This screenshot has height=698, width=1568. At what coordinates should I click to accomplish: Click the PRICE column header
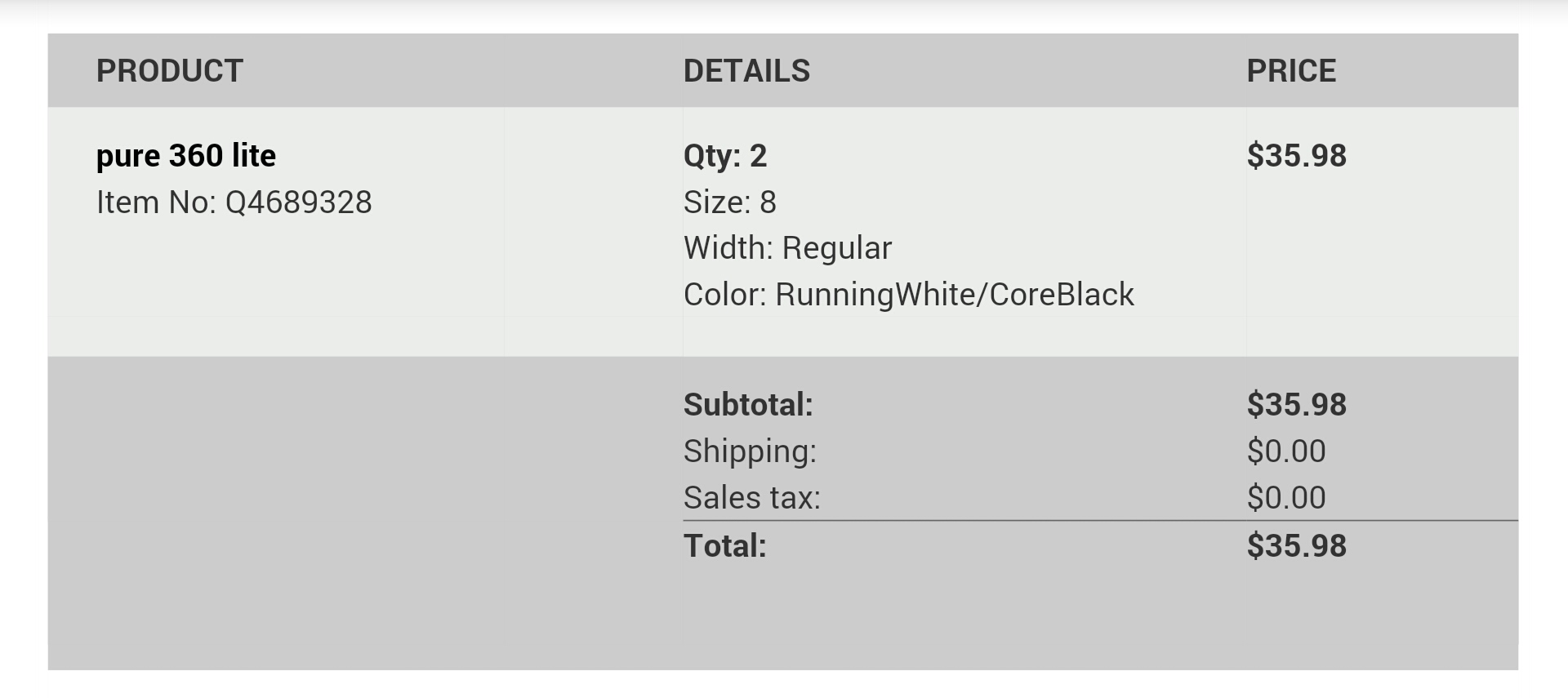click(x=1291, y=71)
